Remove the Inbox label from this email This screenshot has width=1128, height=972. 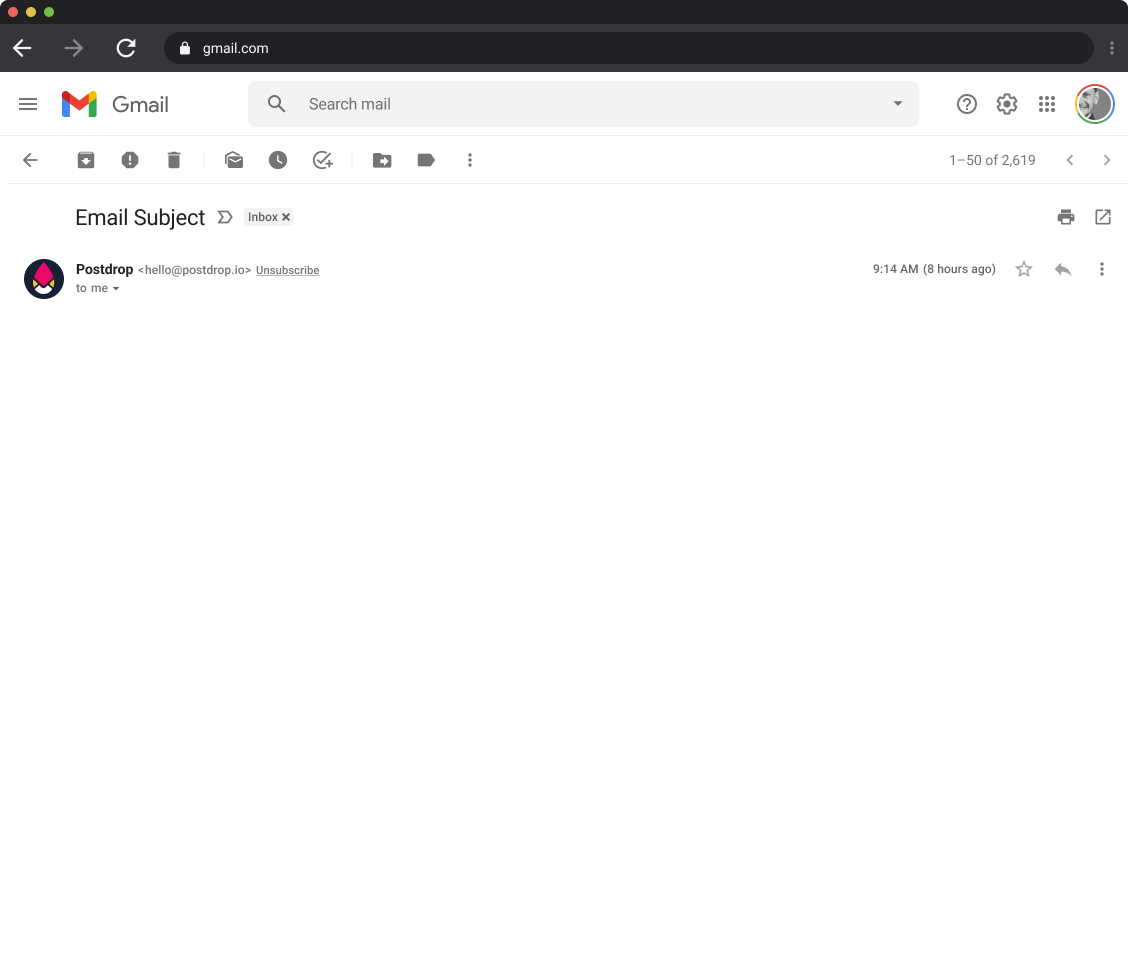pos(286,217)
